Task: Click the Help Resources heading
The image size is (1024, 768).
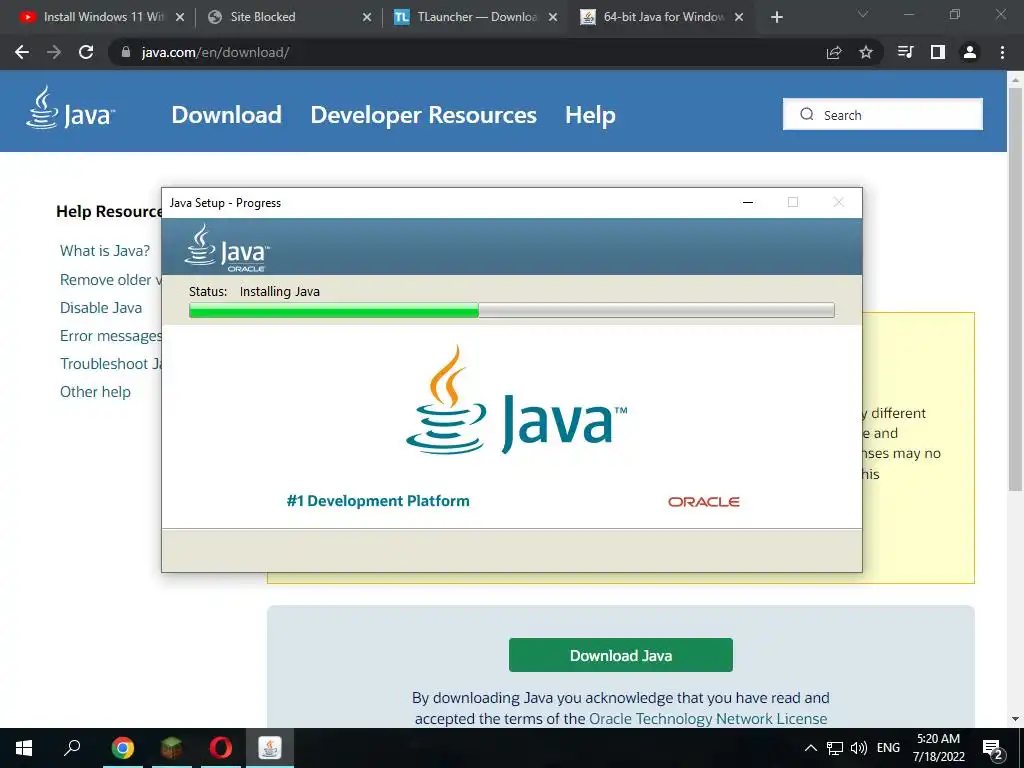Action: pos(109,212)
